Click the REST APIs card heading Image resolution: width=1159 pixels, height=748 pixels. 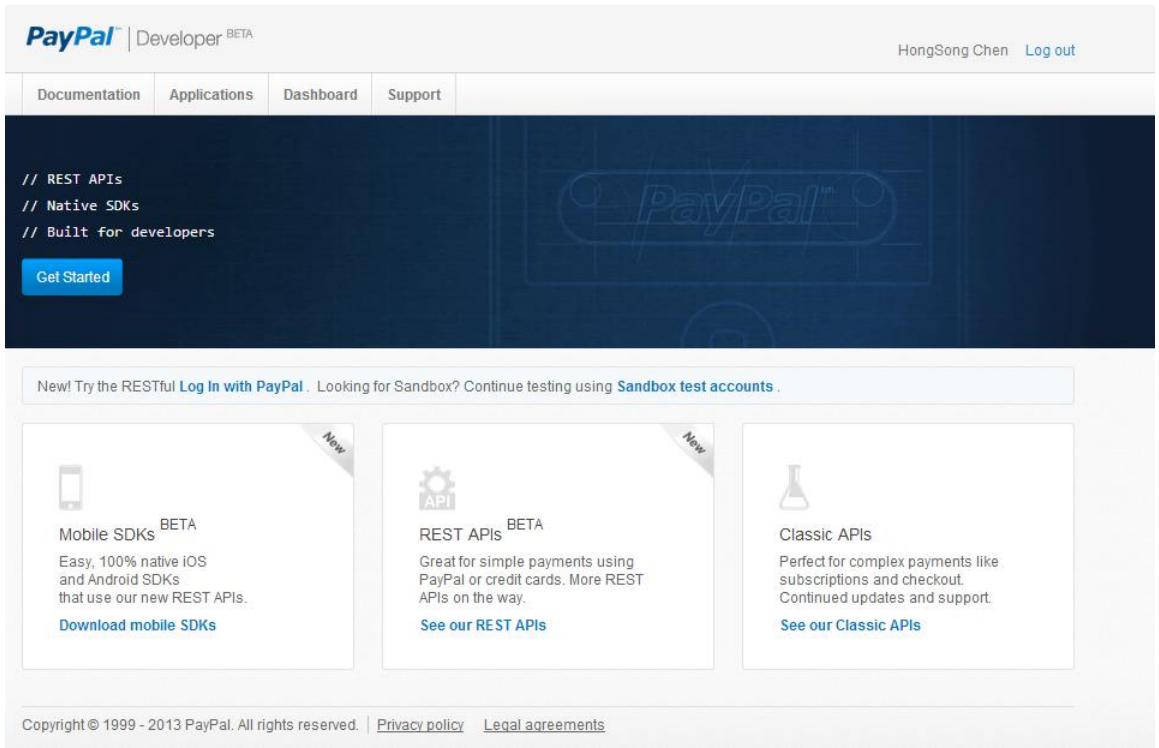pos(481,531)
